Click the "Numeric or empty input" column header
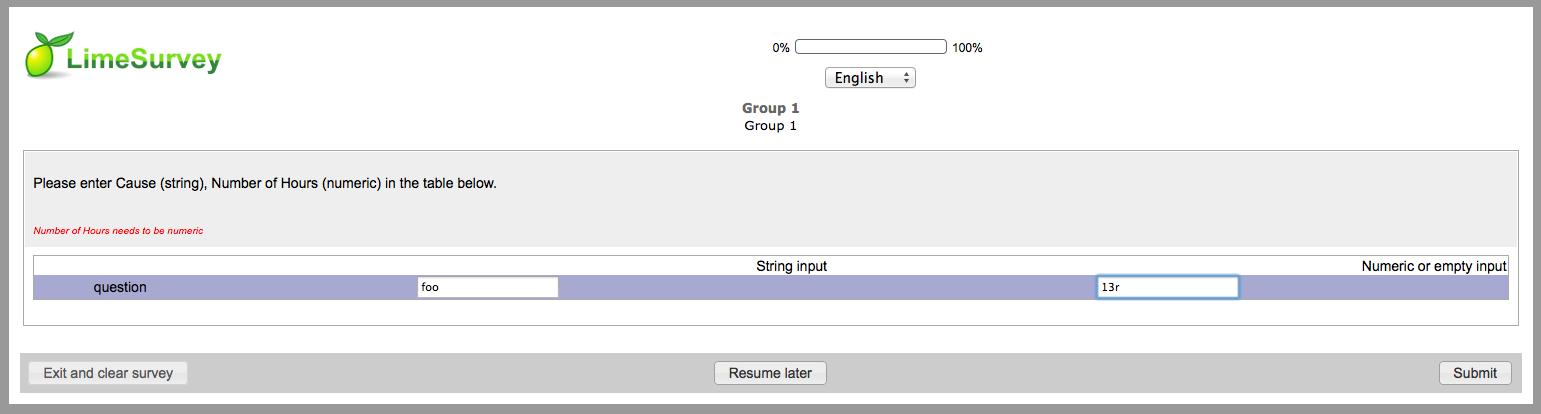 tap(1433, 266)
